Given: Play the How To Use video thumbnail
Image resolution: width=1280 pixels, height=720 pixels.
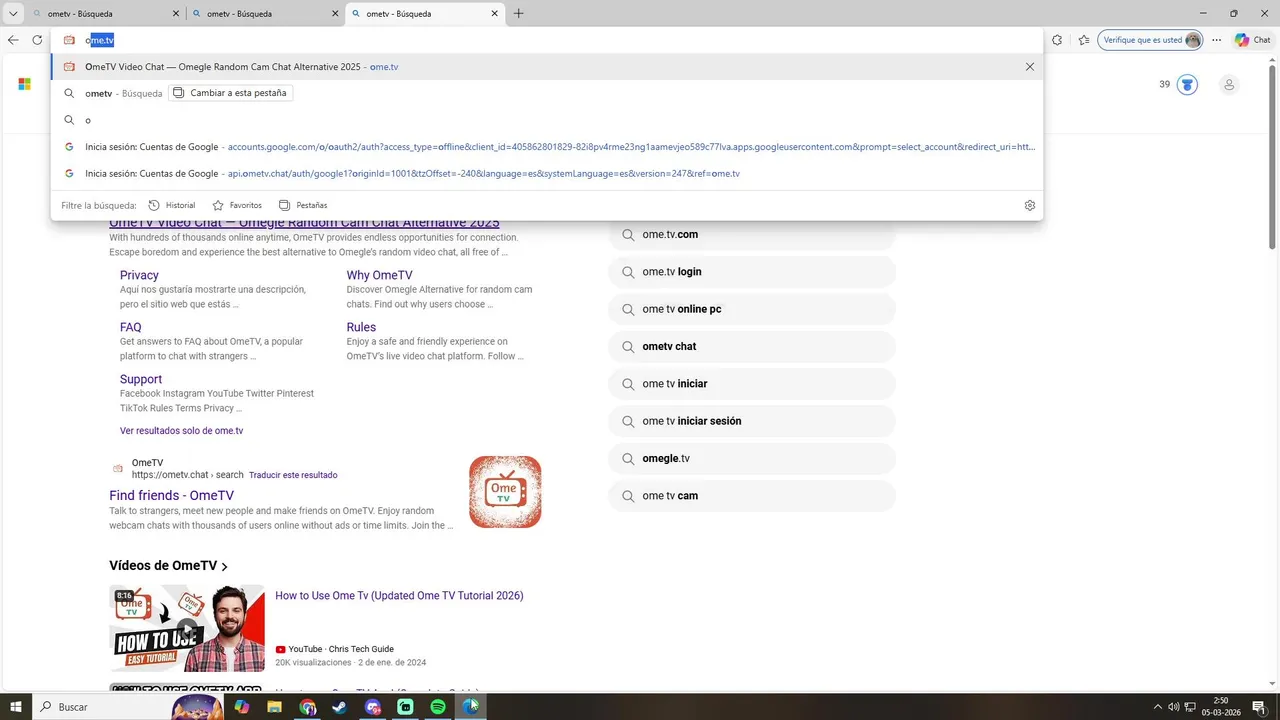Looking at the screenshot, I should 187,628.
